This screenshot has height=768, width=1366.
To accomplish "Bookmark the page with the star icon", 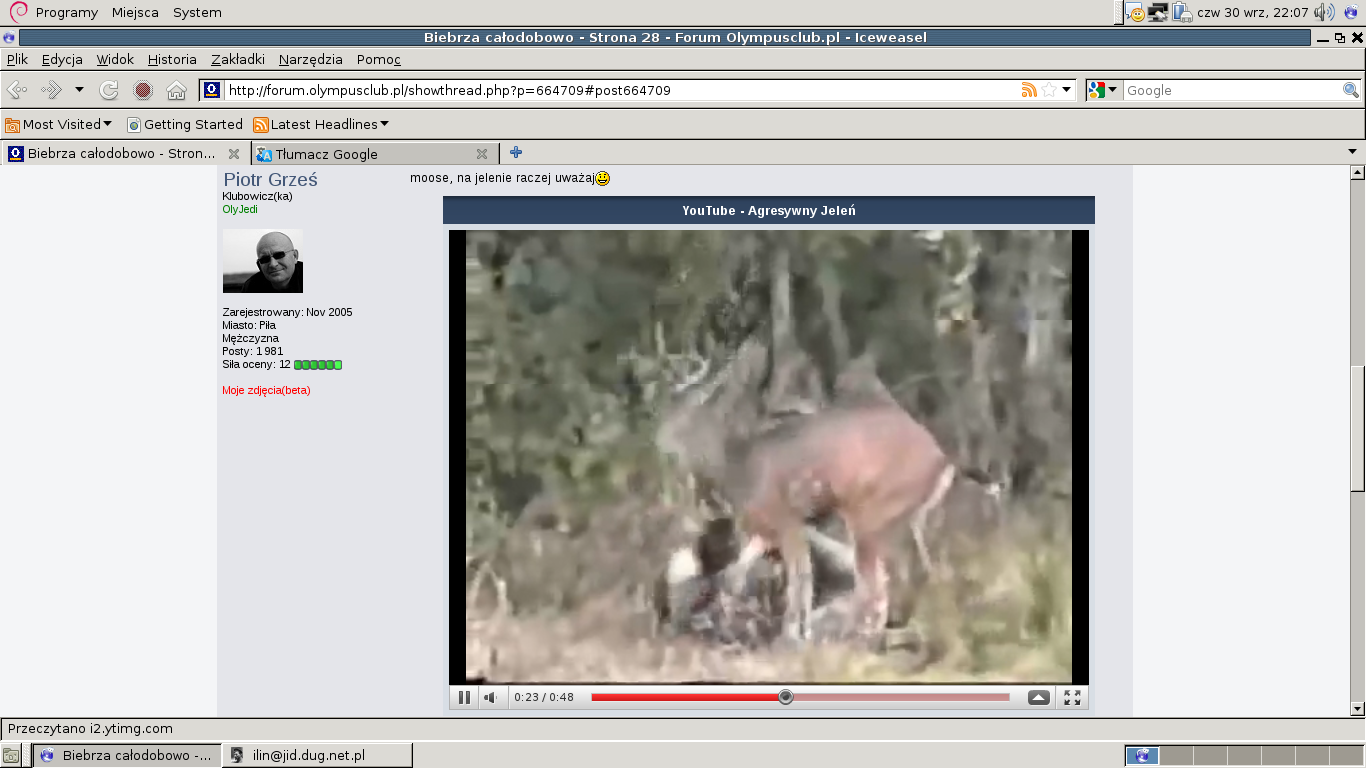I will (x=1048, y=90).
